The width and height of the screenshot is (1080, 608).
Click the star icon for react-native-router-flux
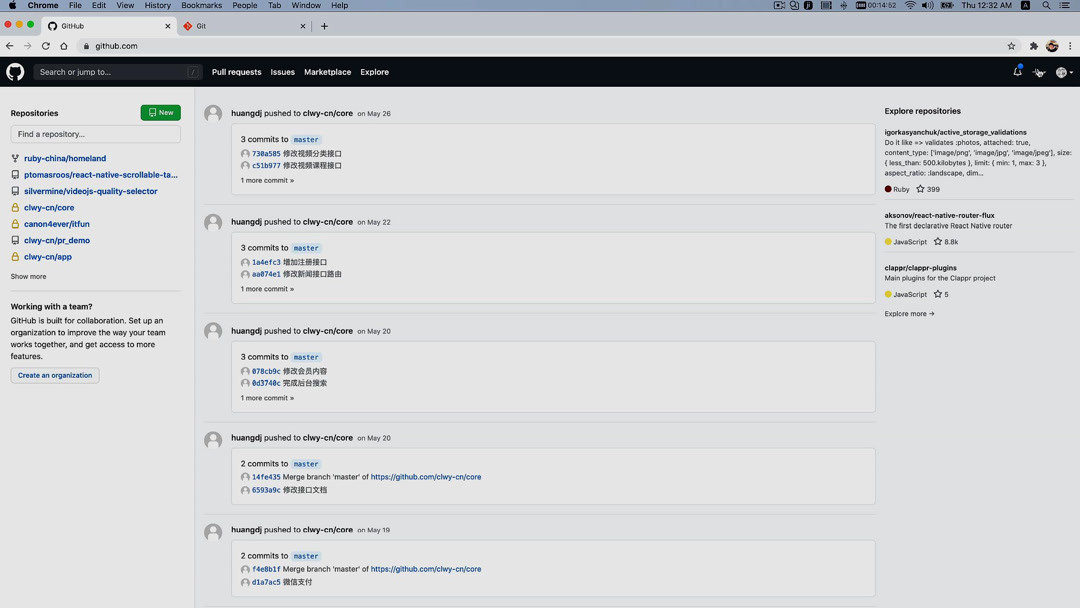click(938, 242)
